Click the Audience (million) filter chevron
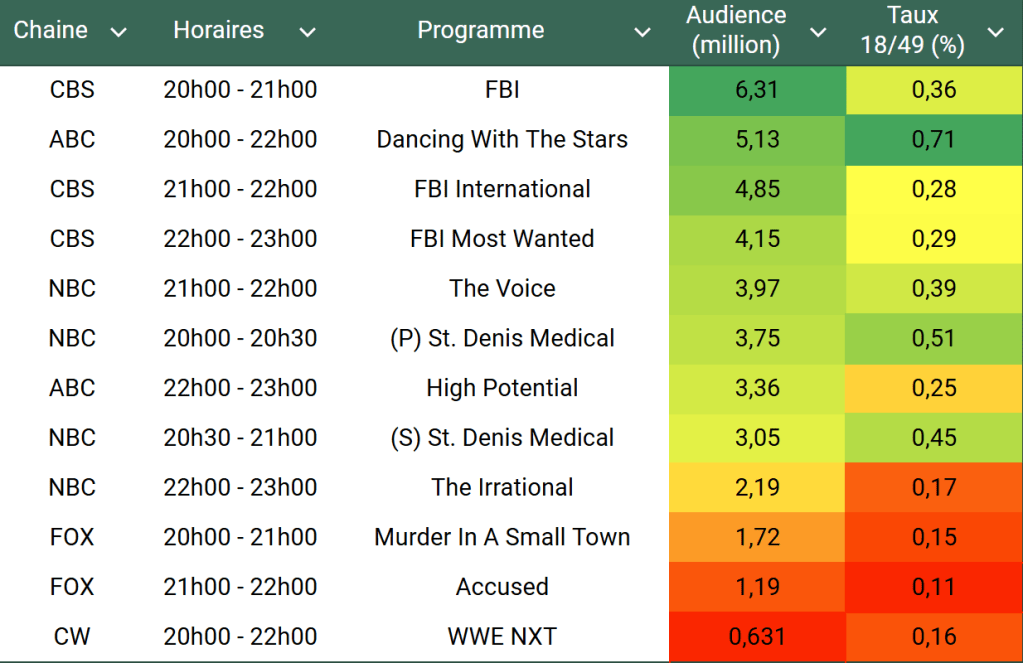This screenshot has width=1023, height=663. (x=818, y=32)
